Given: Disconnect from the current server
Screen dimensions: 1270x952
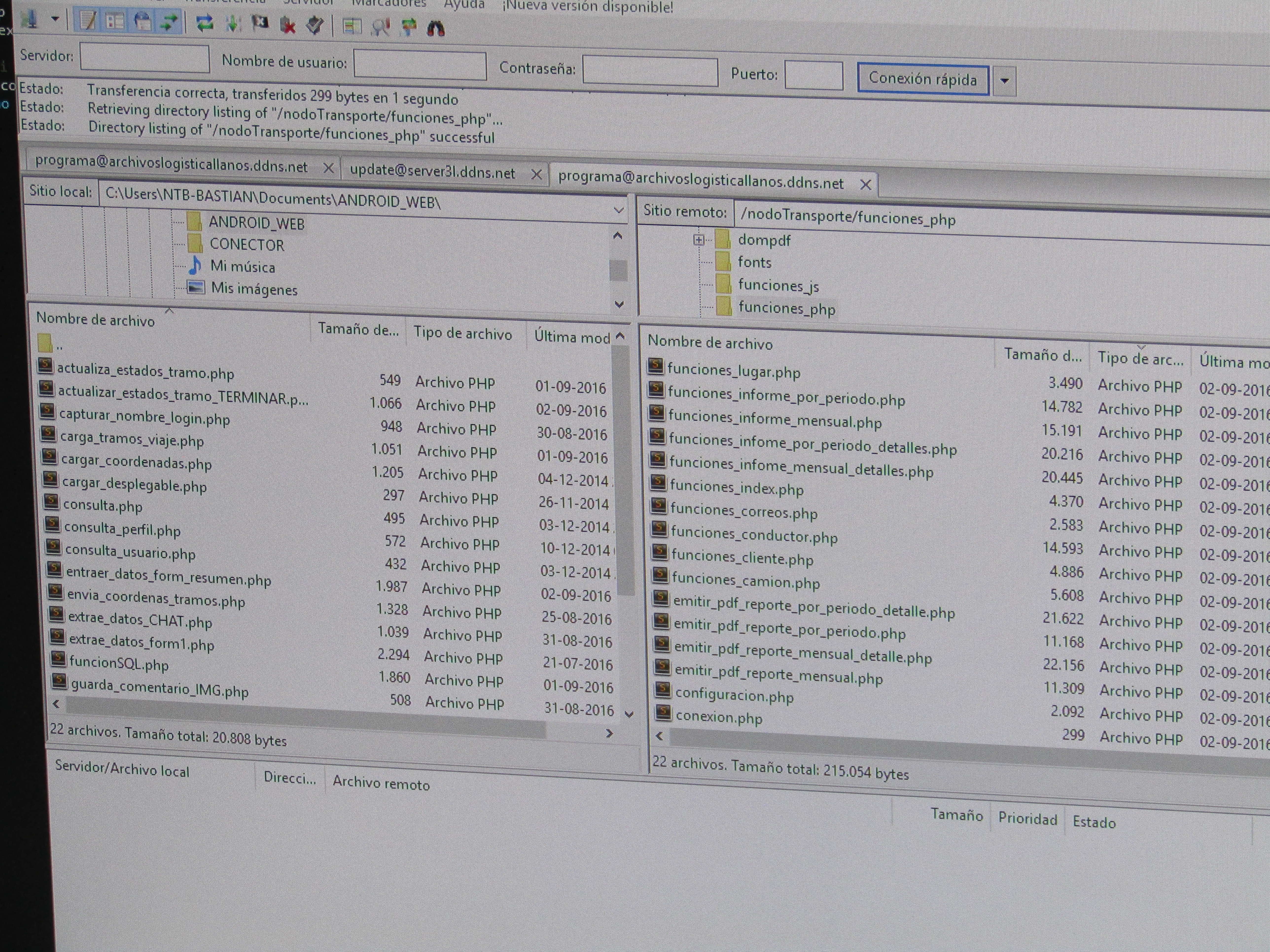Looking at the screenshot, I should coord(288,25).
